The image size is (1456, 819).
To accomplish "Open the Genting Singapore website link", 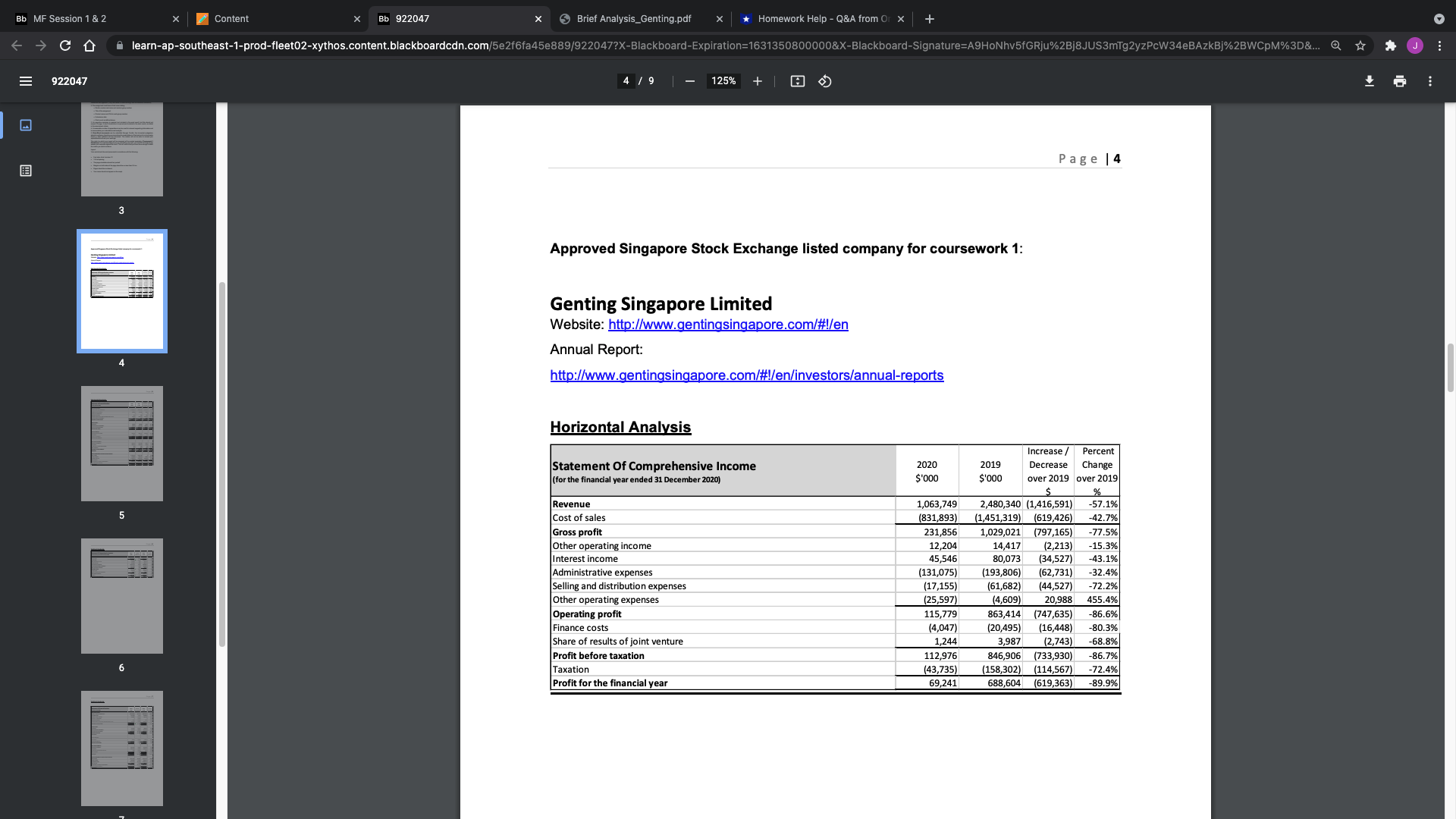I will click(727, 325).
